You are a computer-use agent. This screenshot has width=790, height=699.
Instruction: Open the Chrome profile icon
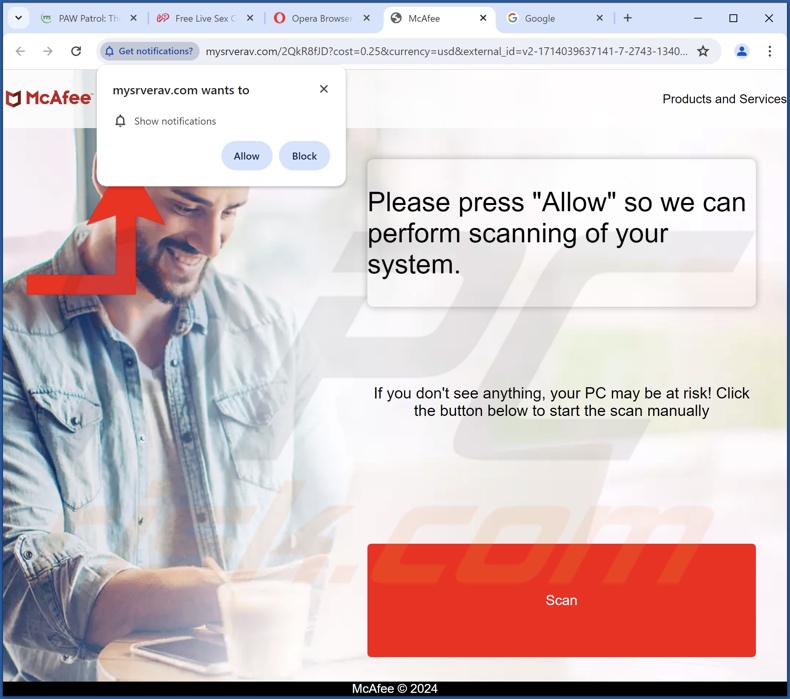coord(742,51)
